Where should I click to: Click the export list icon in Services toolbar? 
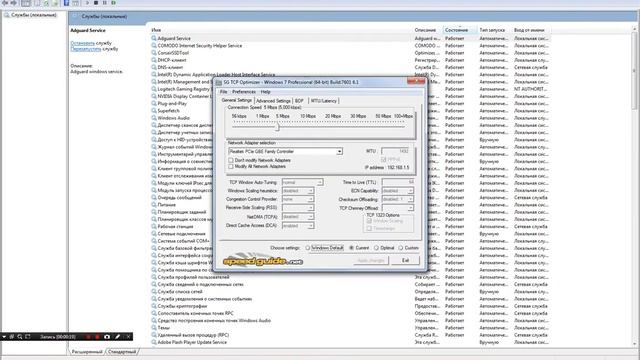click(55, 3)
